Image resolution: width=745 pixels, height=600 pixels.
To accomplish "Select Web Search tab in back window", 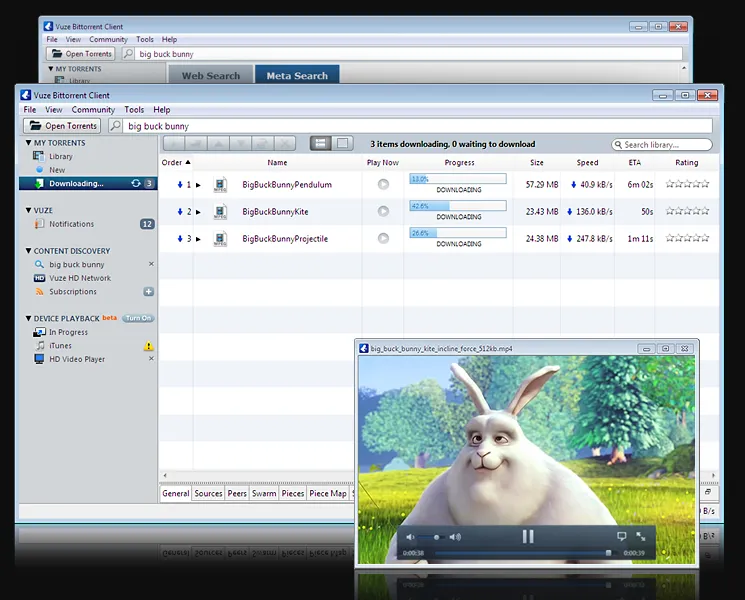I will [x=211, y=75].
